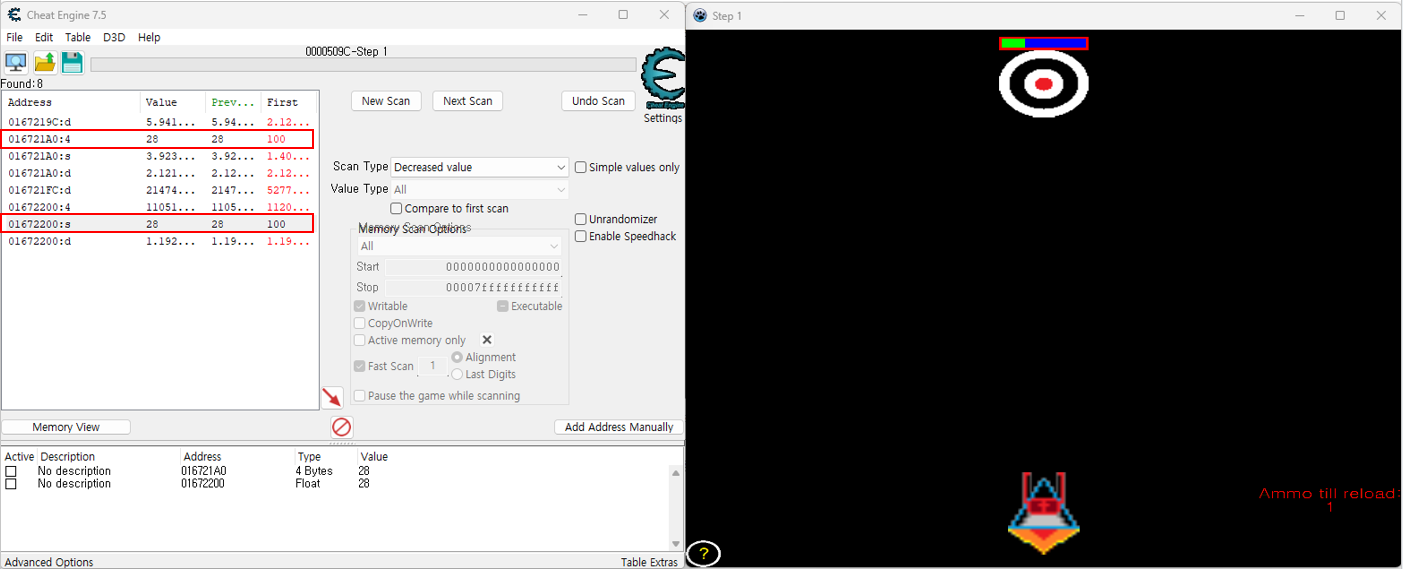Screen dimensions: 1403x569
Task: Click the Undo Scan button
Action: (599, 101)
